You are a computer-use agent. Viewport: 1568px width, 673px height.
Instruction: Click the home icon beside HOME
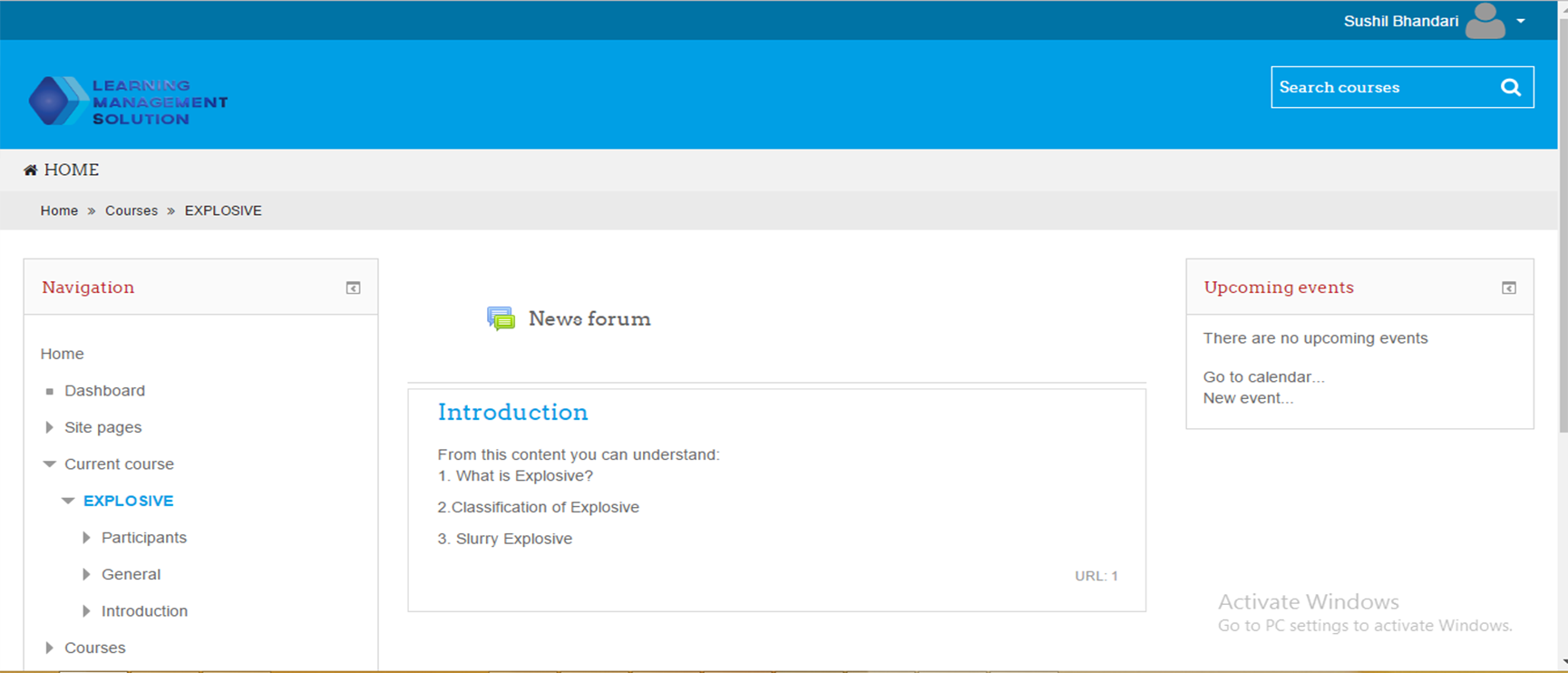(30, 171)
